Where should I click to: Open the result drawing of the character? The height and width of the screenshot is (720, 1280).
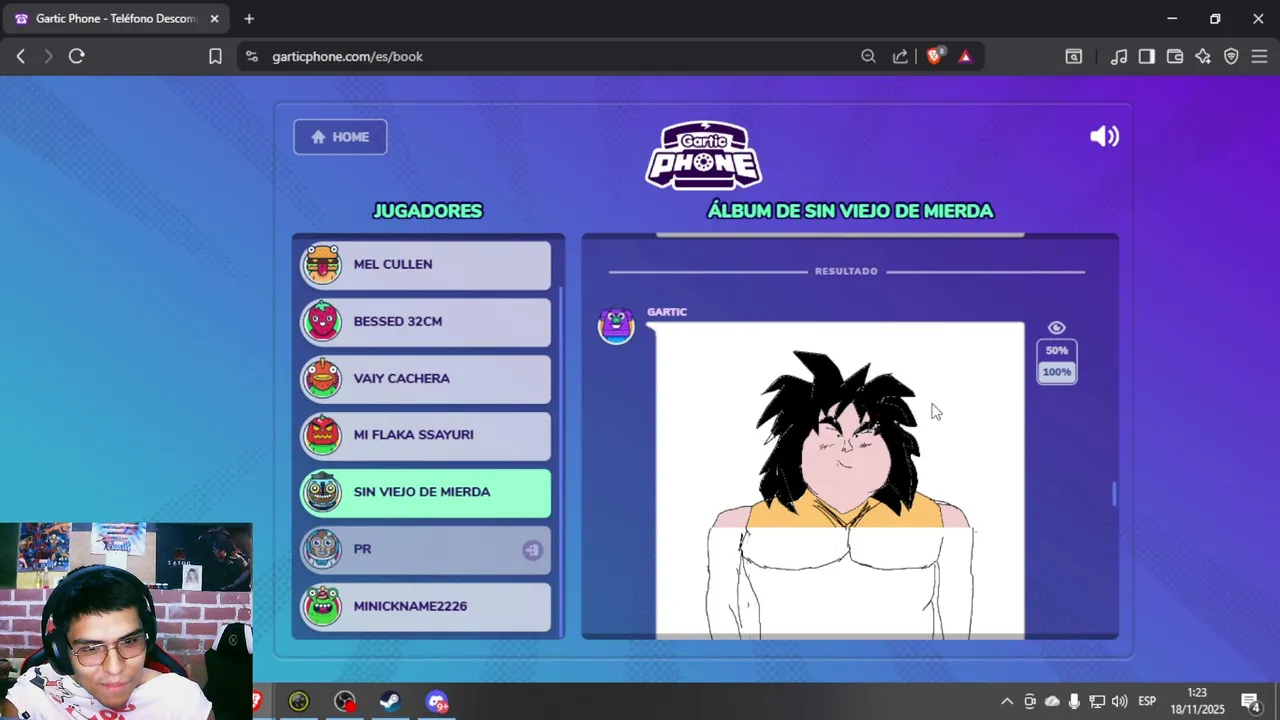coord(840,480)
